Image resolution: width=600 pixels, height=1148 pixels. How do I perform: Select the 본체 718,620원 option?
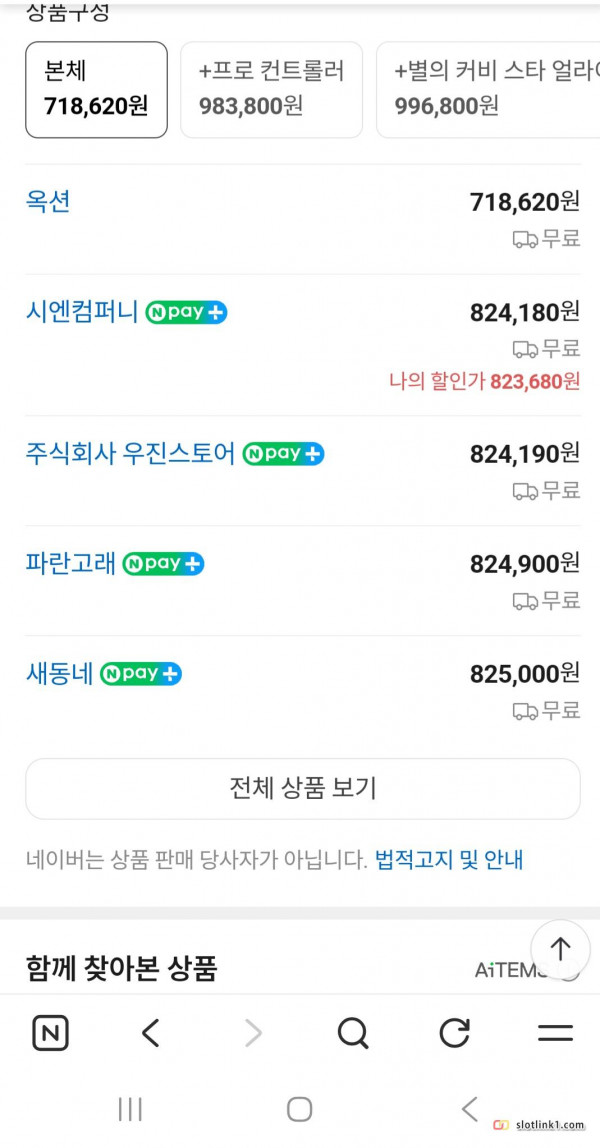tap(96, 89)
